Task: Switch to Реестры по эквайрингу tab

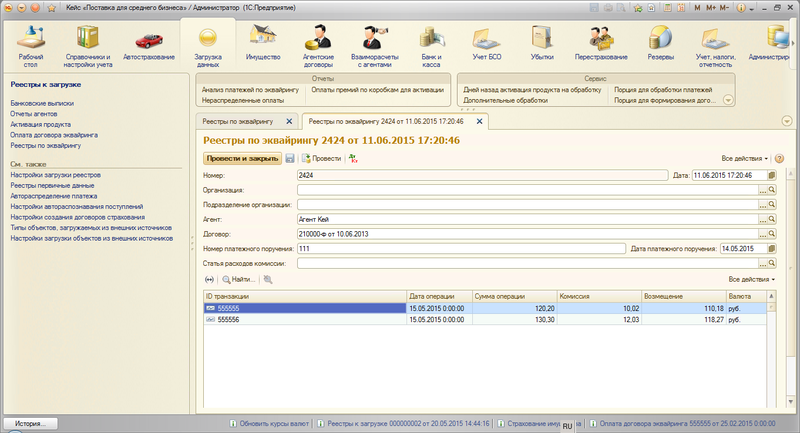Action: pos(238,120)
